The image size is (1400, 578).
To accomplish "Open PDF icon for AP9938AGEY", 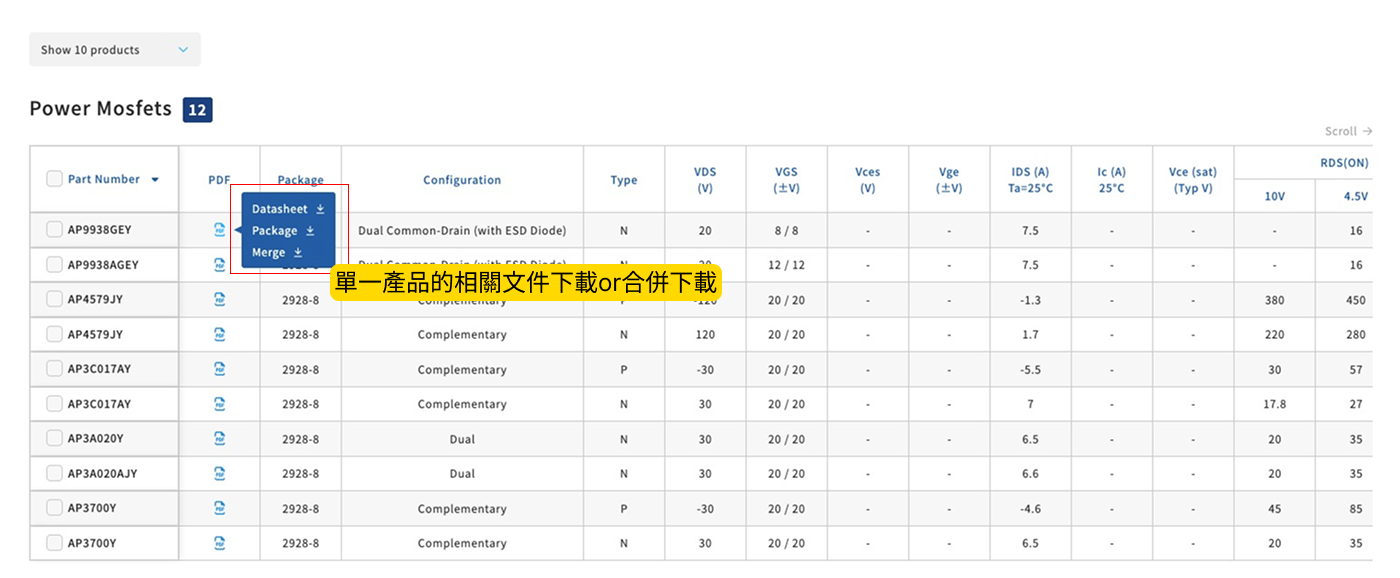I will pyautogui.click(x=220, y=265).
